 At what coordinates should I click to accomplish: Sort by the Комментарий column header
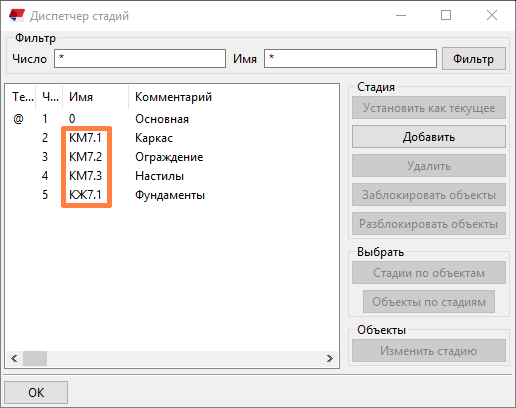(173, 97)
